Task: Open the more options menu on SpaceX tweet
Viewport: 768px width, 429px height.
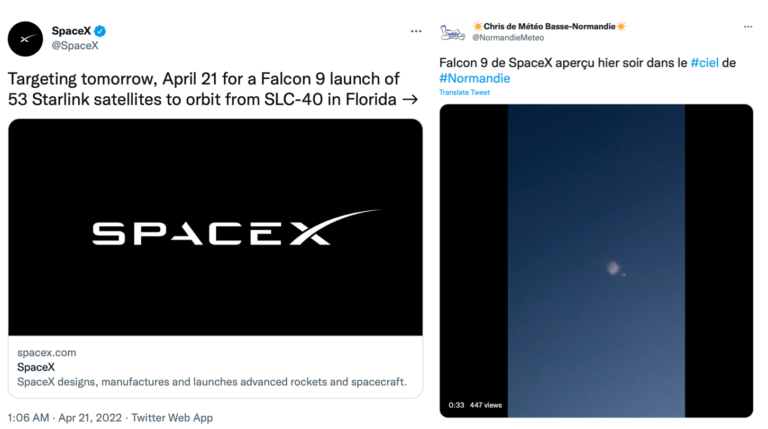Action: 416,31
